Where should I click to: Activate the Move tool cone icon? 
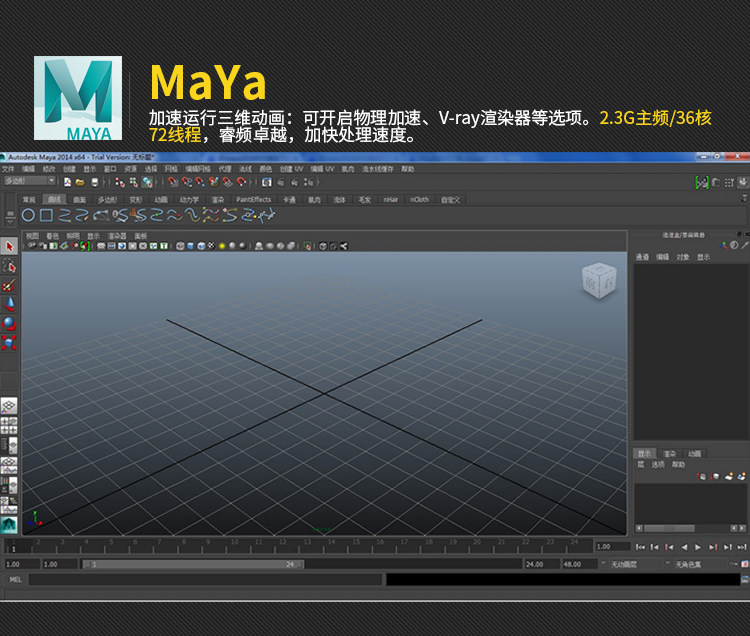[9, 304]
